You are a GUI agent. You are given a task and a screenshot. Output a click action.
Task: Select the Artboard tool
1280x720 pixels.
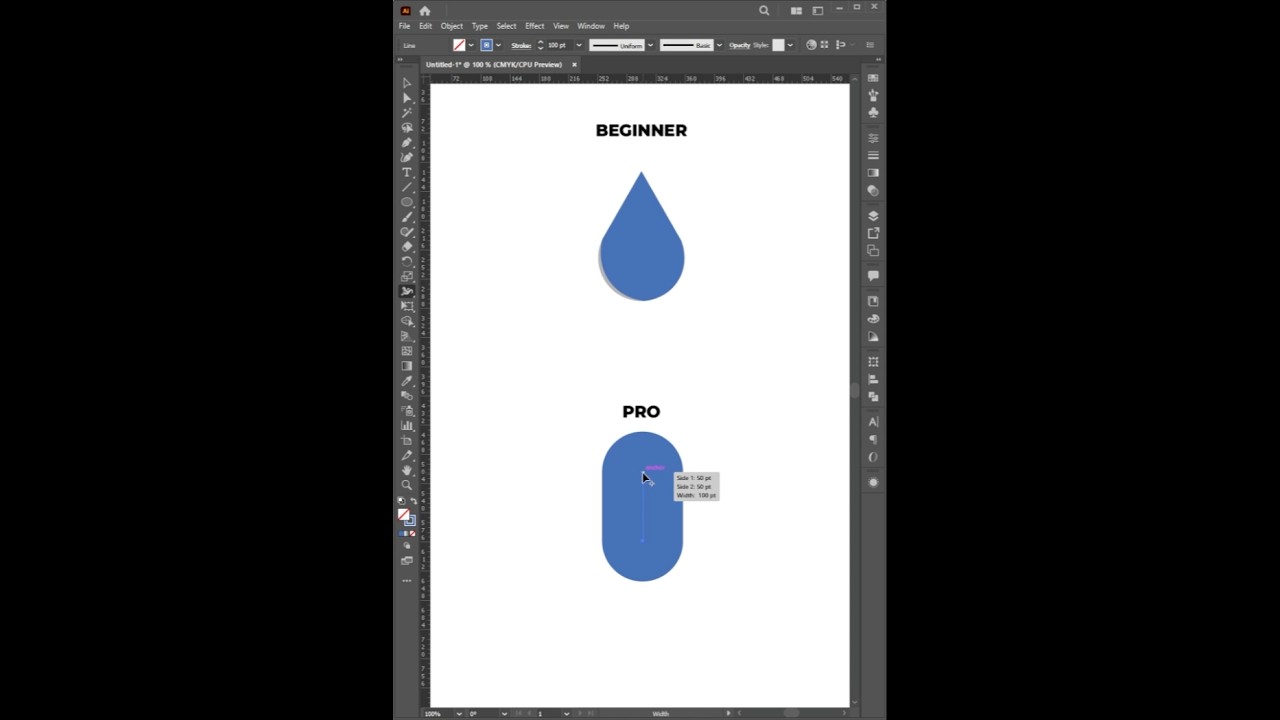[407, 441]
